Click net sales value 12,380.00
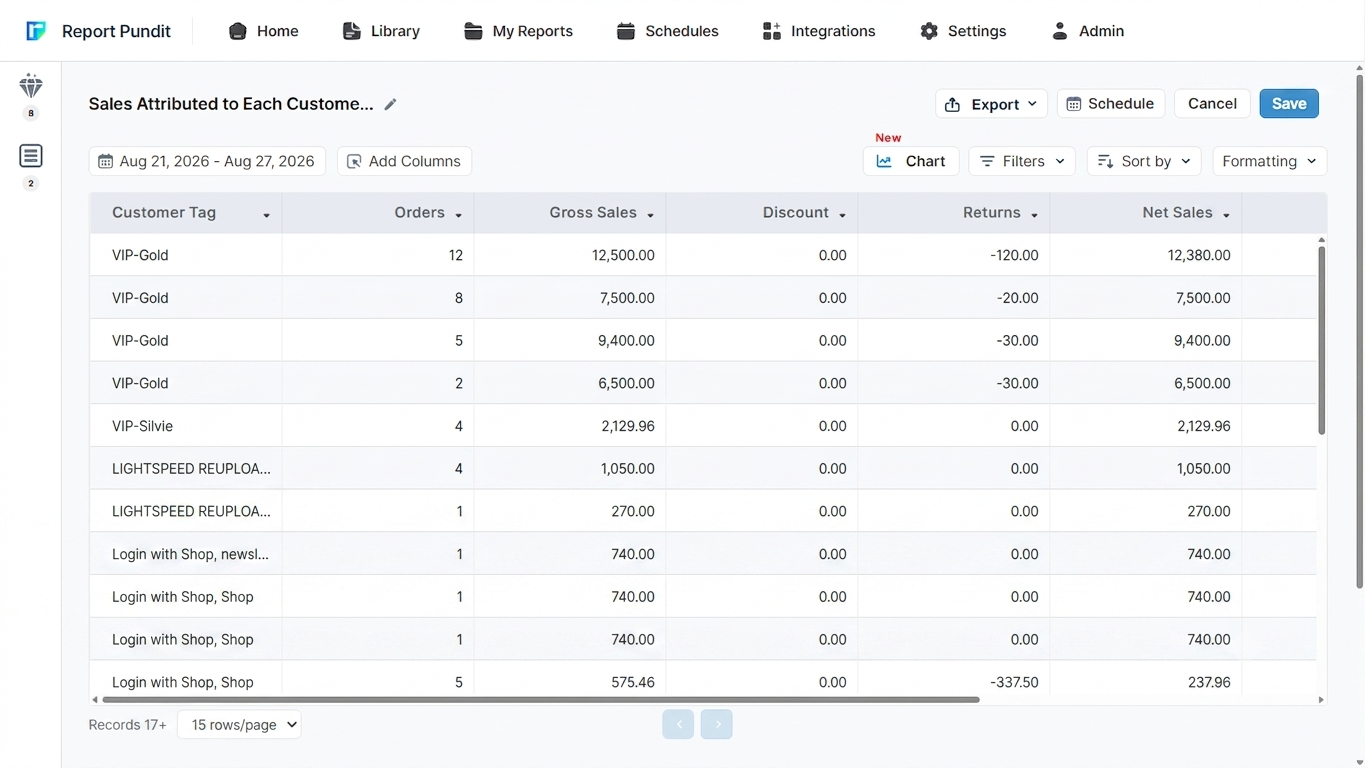Screen dimensions: 1365x768 (1199, 255)
